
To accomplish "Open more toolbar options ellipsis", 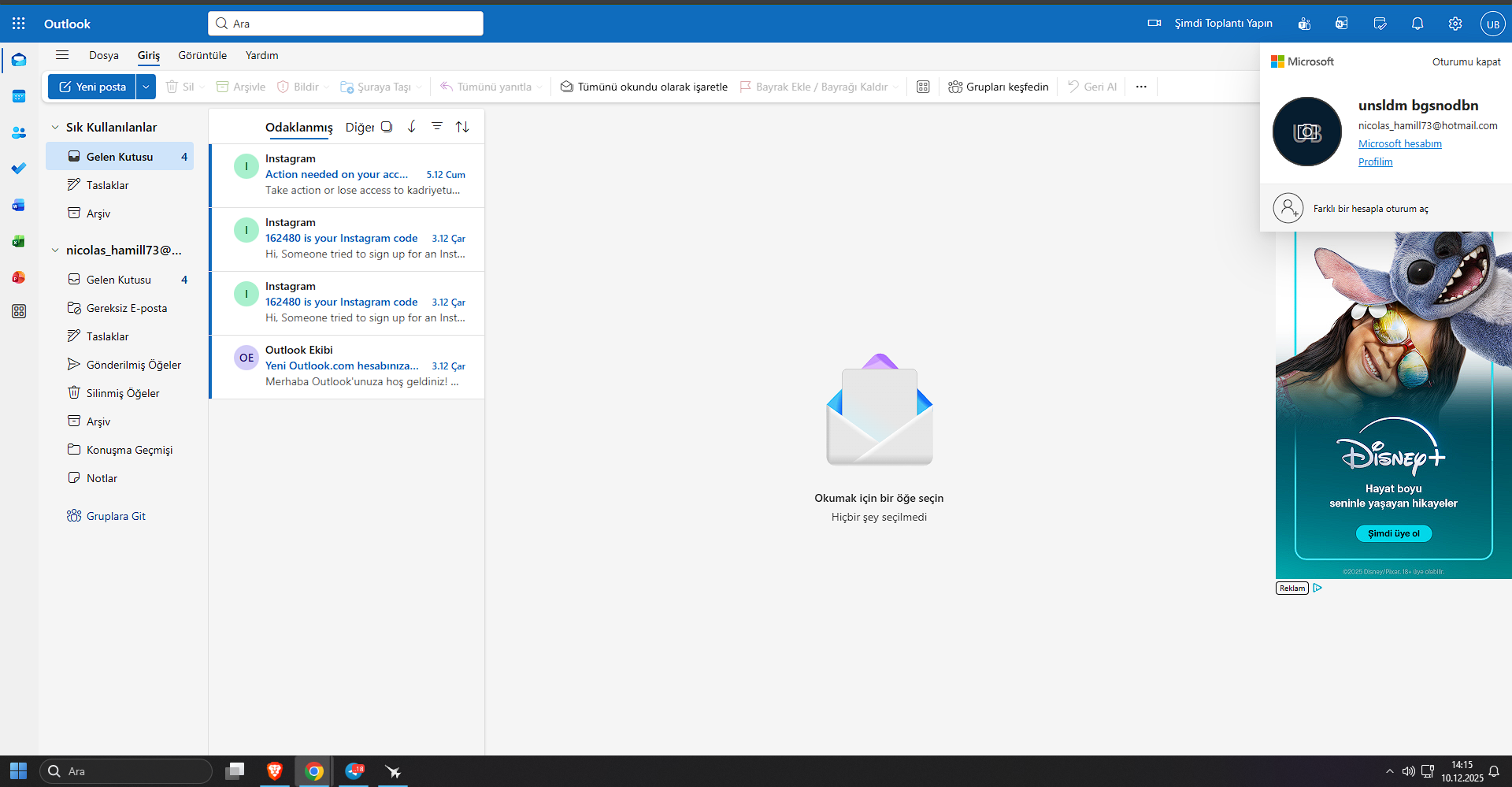I will [x=1141, y=87].
